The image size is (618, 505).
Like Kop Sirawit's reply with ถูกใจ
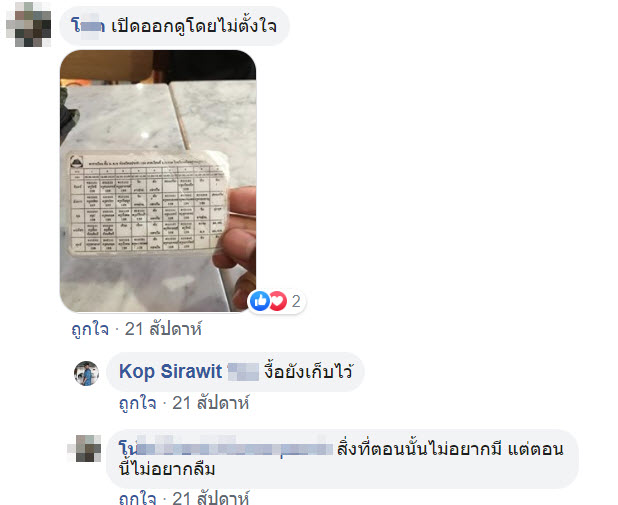pyautogui.click(x=138, y=403)
